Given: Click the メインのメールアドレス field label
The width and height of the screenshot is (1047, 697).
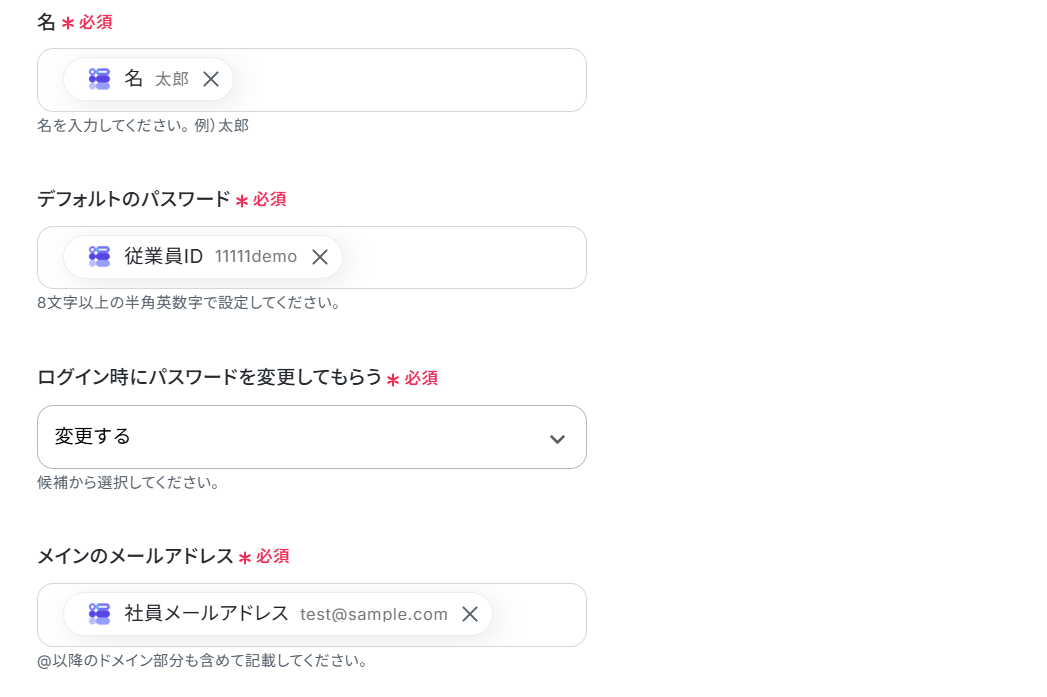Looking at the screenshot, I should tap(136, 556).
